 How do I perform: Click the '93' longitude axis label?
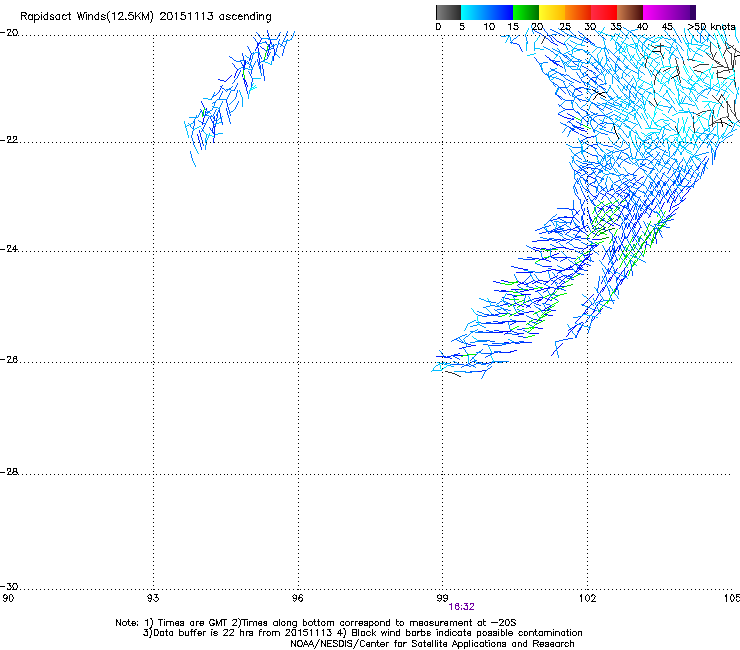point(153,598)
